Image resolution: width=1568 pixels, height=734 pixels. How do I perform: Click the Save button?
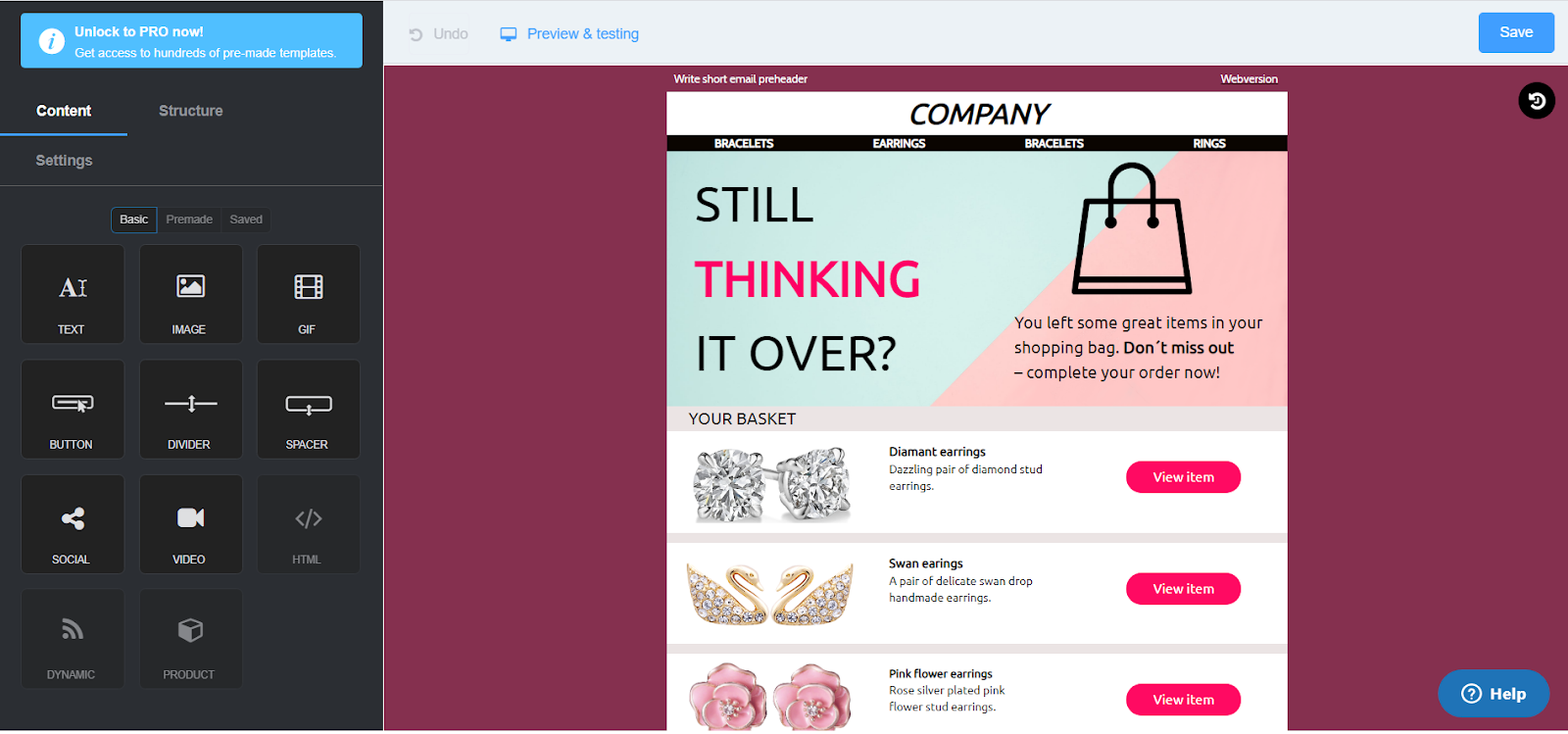(1516, 32)
